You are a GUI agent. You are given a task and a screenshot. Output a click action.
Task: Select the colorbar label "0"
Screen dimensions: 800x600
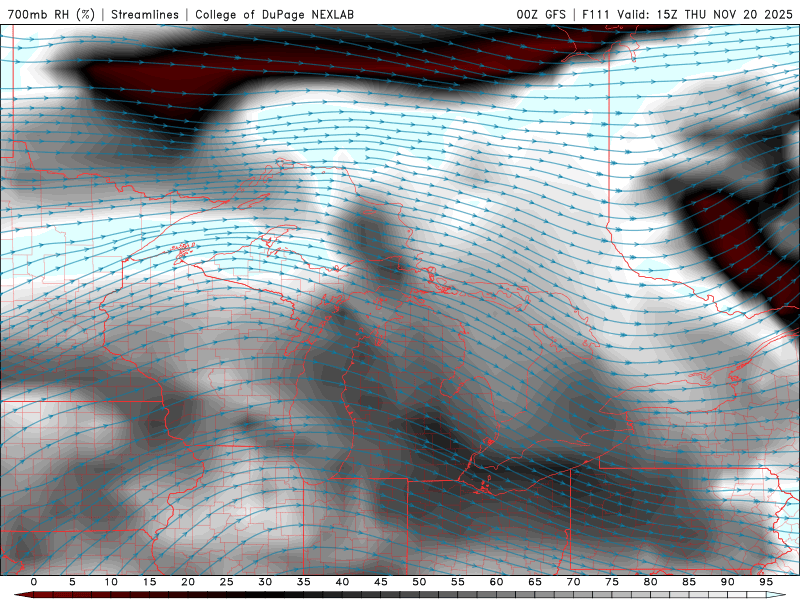click(34, 582)
